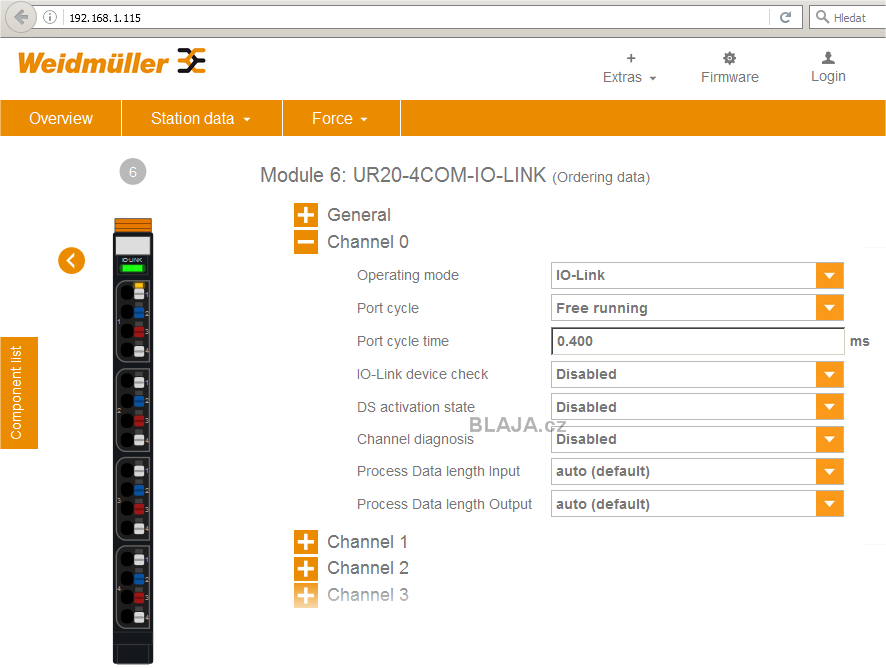Open the Force menu
Screen dimensions: 886x668
pyautogui.click(x=341, y=118)
